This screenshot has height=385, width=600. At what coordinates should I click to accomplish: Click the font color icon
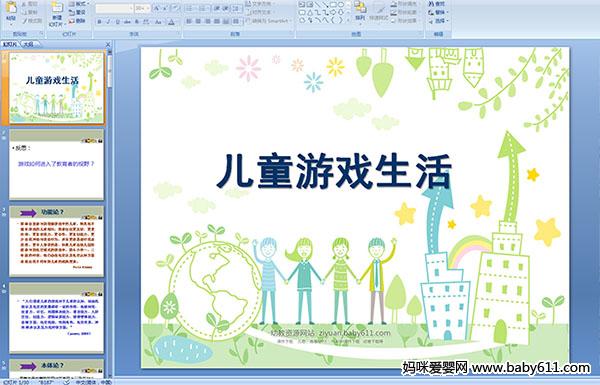(171, 22)
